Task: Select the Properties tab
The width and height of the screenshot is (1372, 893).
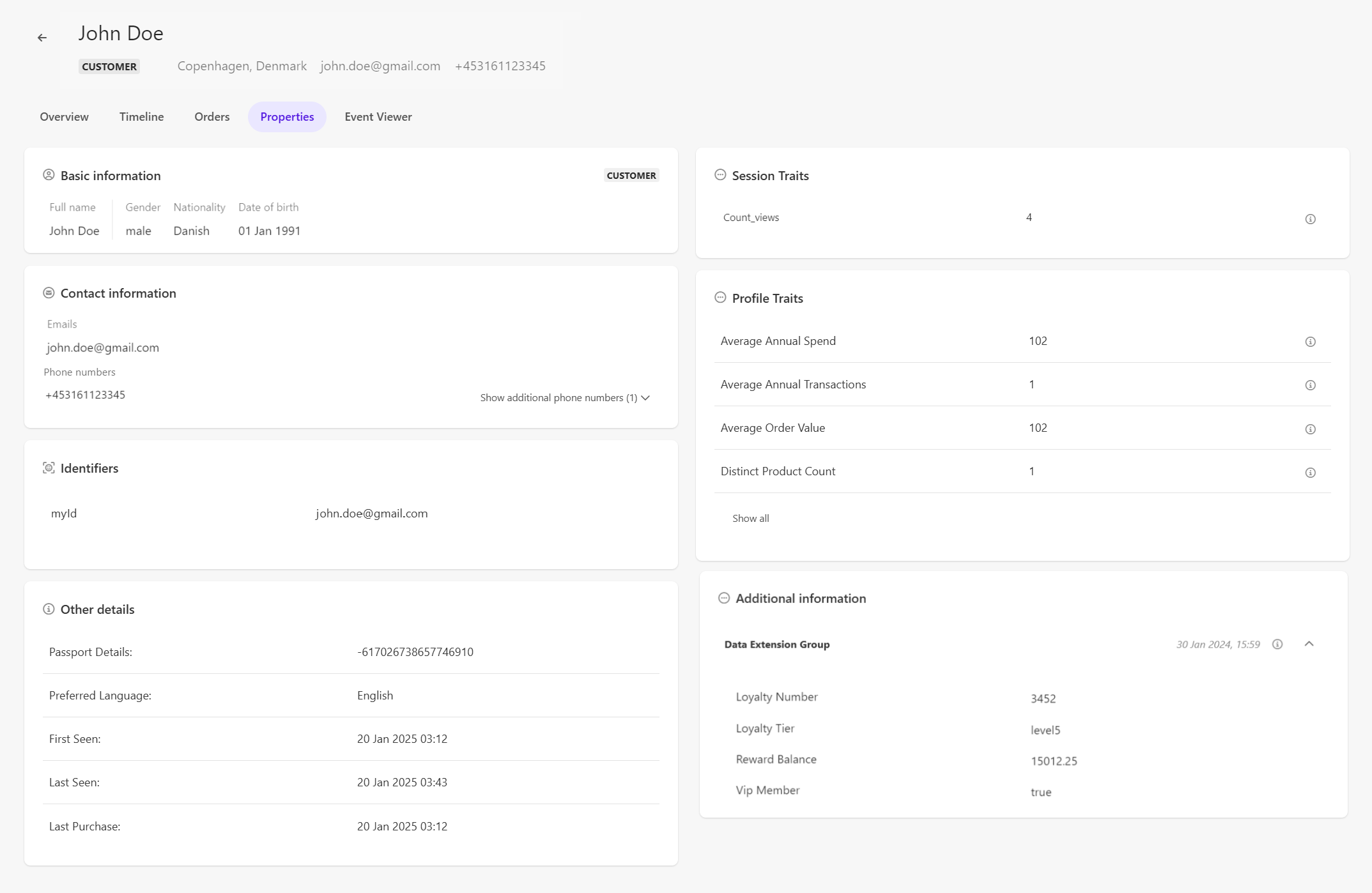Action: tap(287, 117)
